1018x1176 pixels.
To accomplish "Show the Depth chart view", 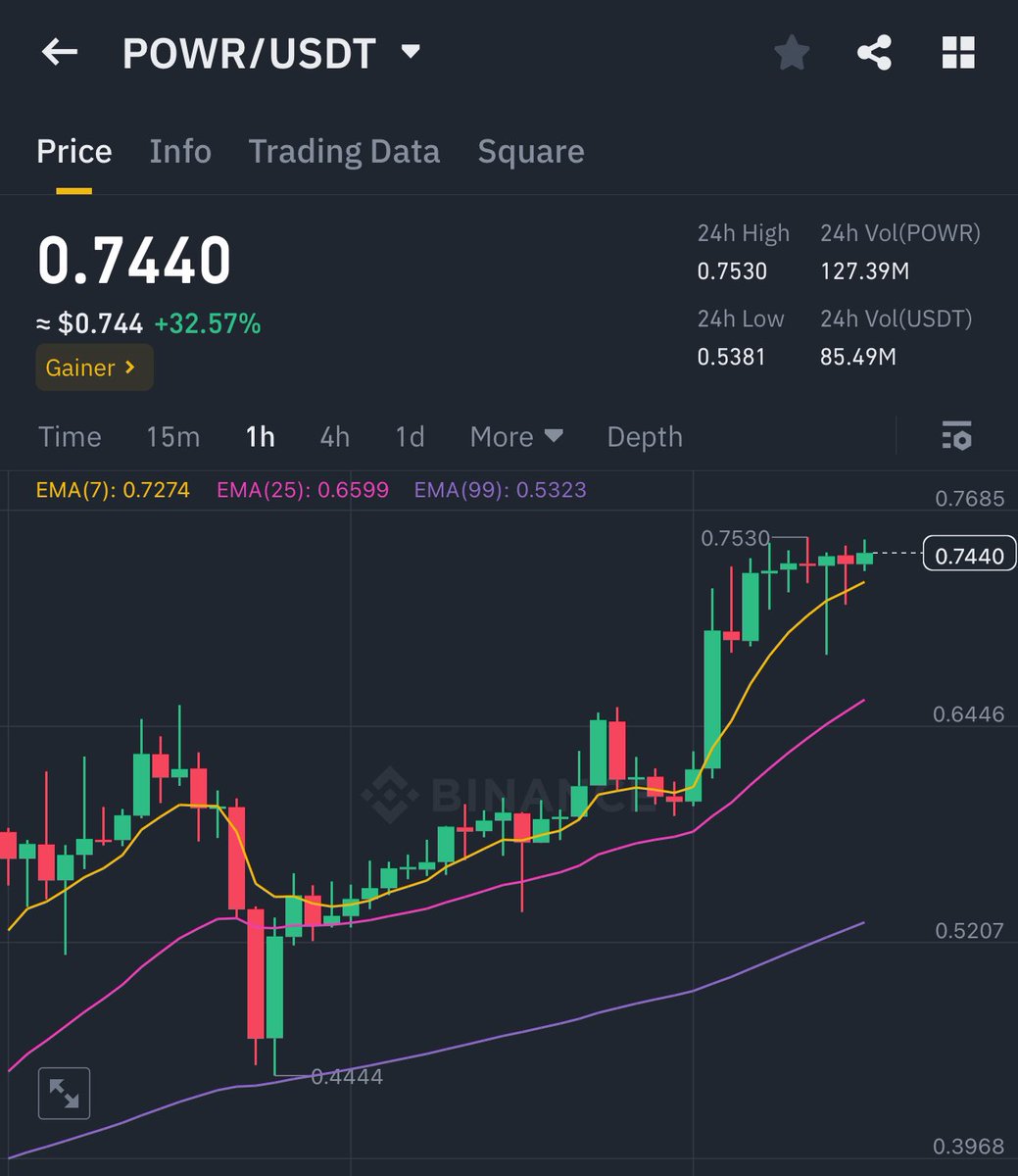I will tap(644, 436).
